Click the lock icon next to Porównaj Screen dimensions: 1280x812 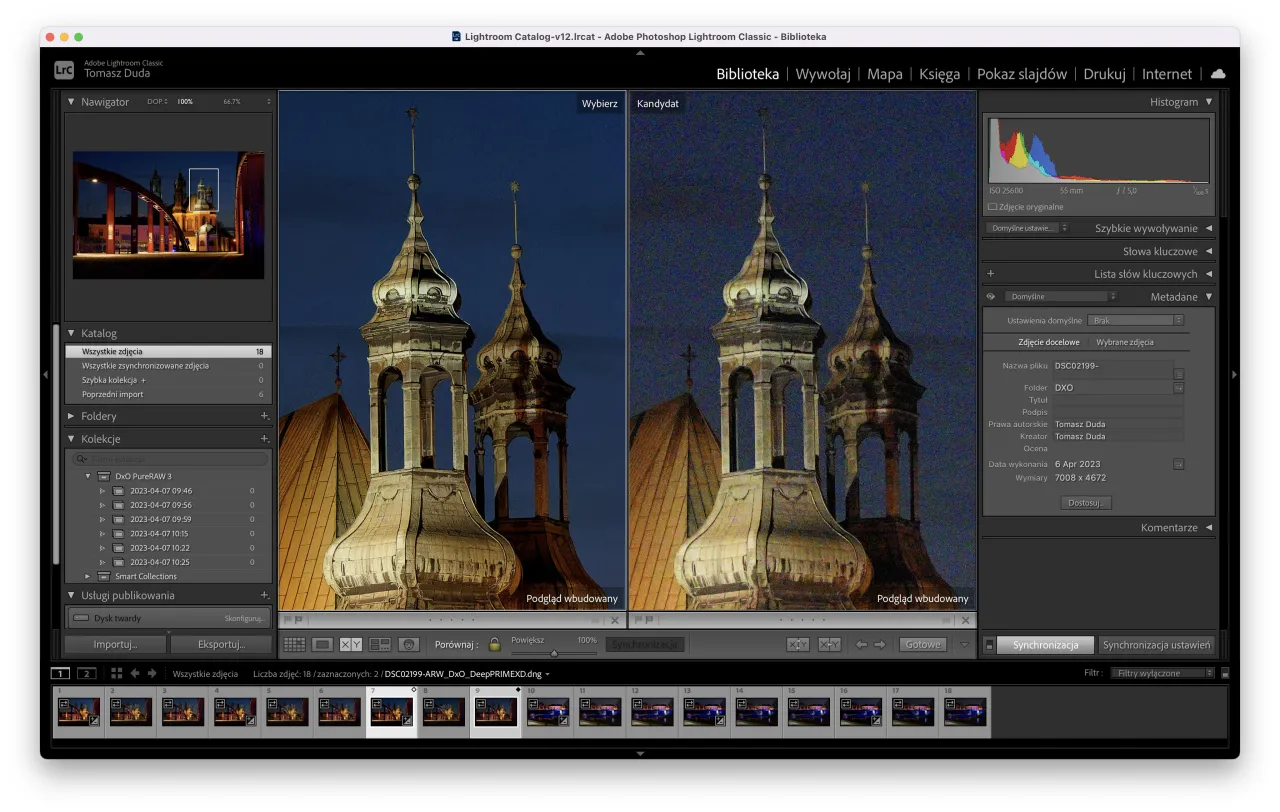[493, 644]
